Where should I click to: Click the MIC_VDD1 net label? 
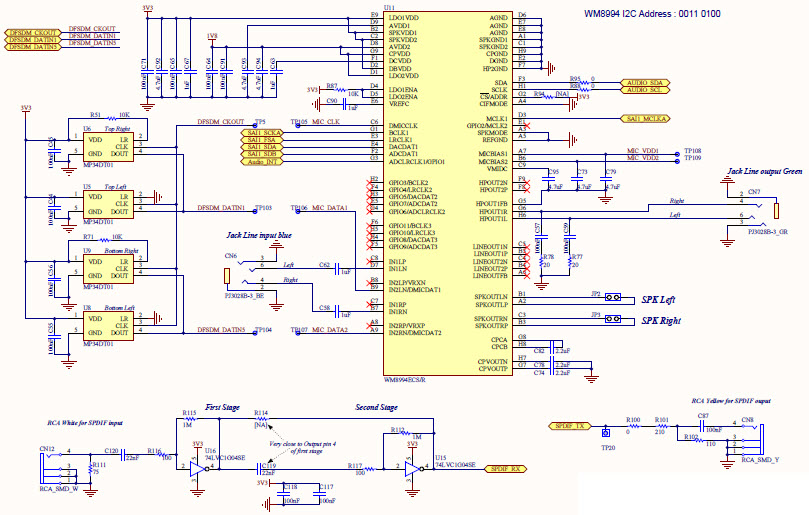[x=643, y=151]
